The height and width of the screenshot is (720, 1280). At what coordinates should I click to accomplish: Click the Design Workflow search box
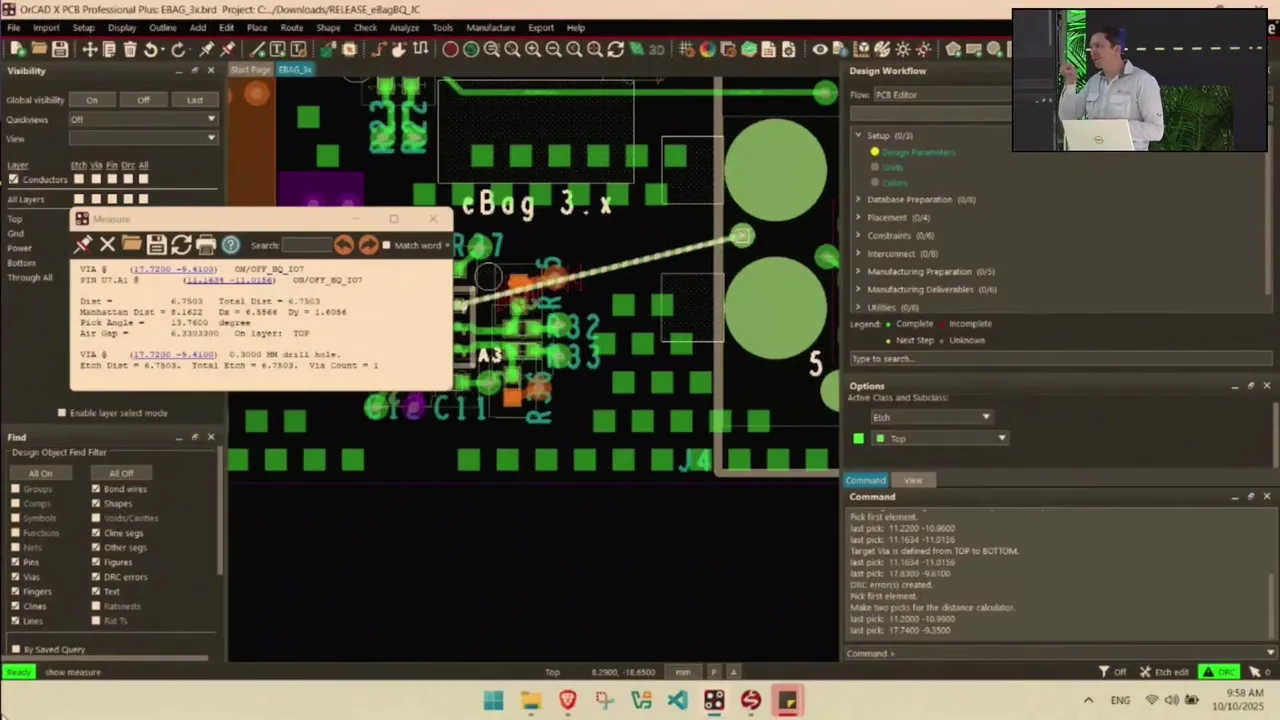click(x=1060, y=358)
